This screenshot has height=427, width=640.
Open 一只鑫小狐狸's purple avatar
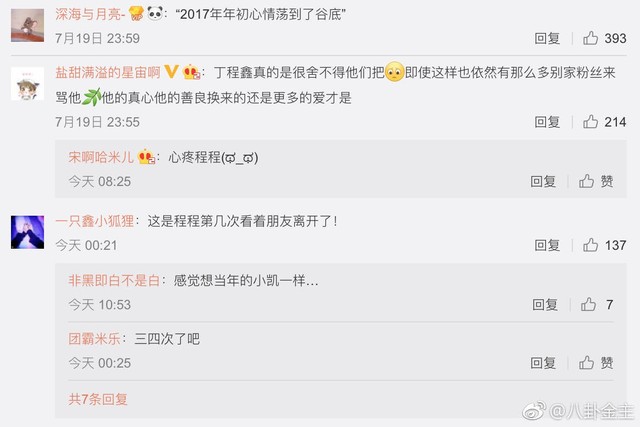click(27, 232)
